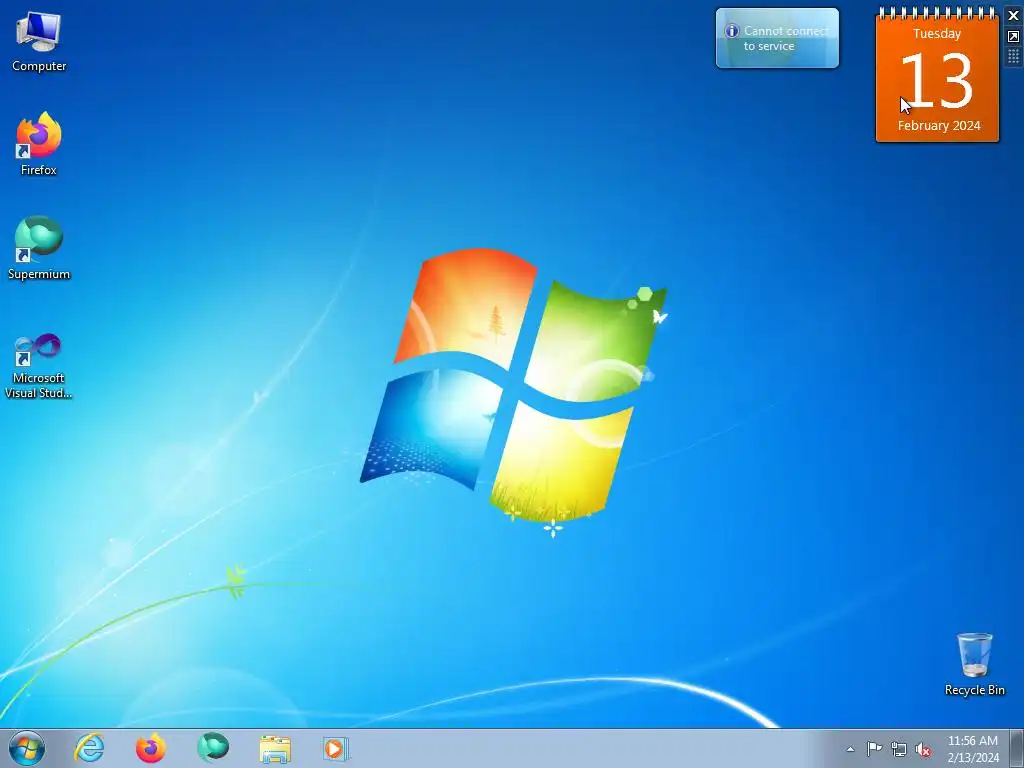Image resolution: width=1024 pixels, height=768 pixels.
Task: Click the info icon in the weather gadget
Action: coord(732,31)
